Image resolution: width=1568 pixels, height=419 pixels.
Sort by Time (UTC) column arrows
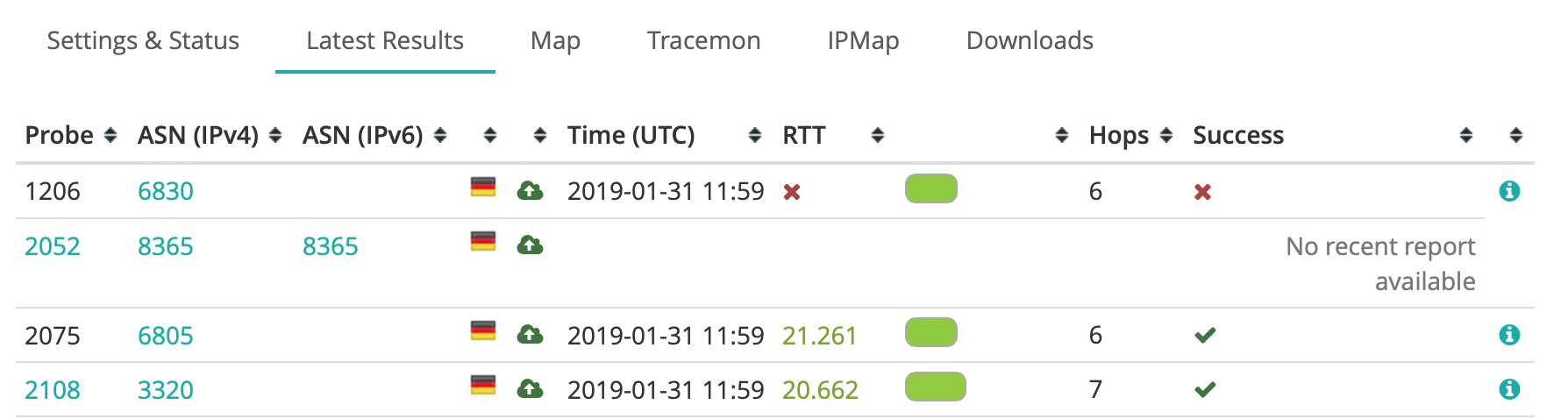pyautogui.click(x=755, y=135)
